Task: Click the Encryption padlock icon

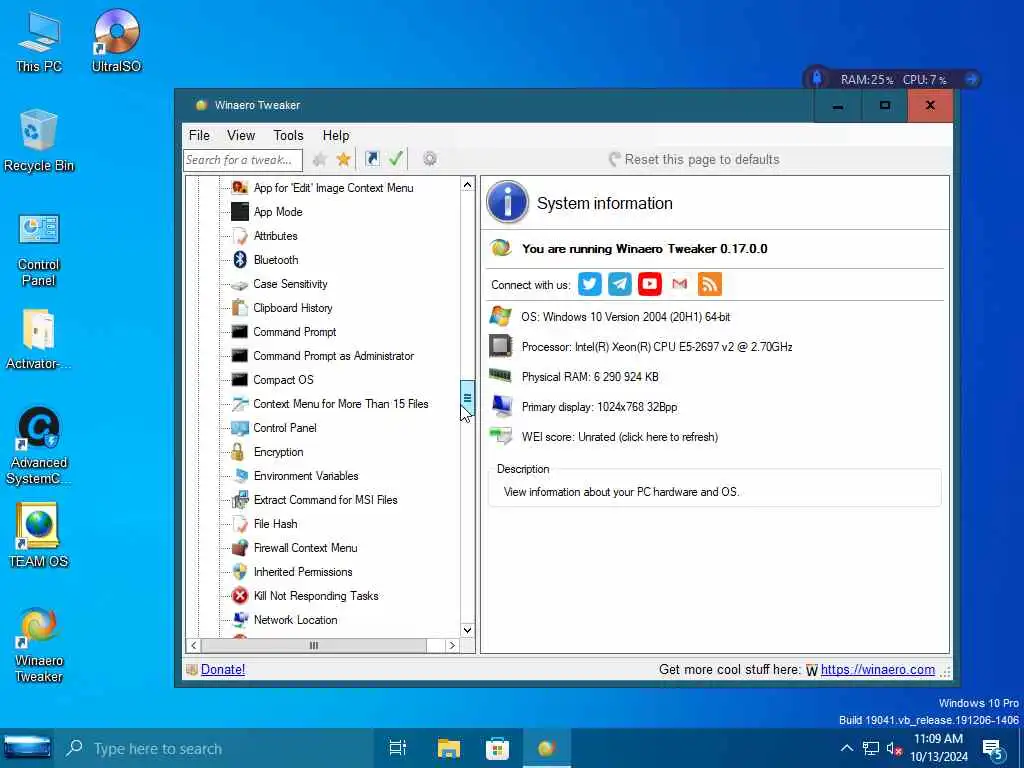Action: [x=238, y=452]
